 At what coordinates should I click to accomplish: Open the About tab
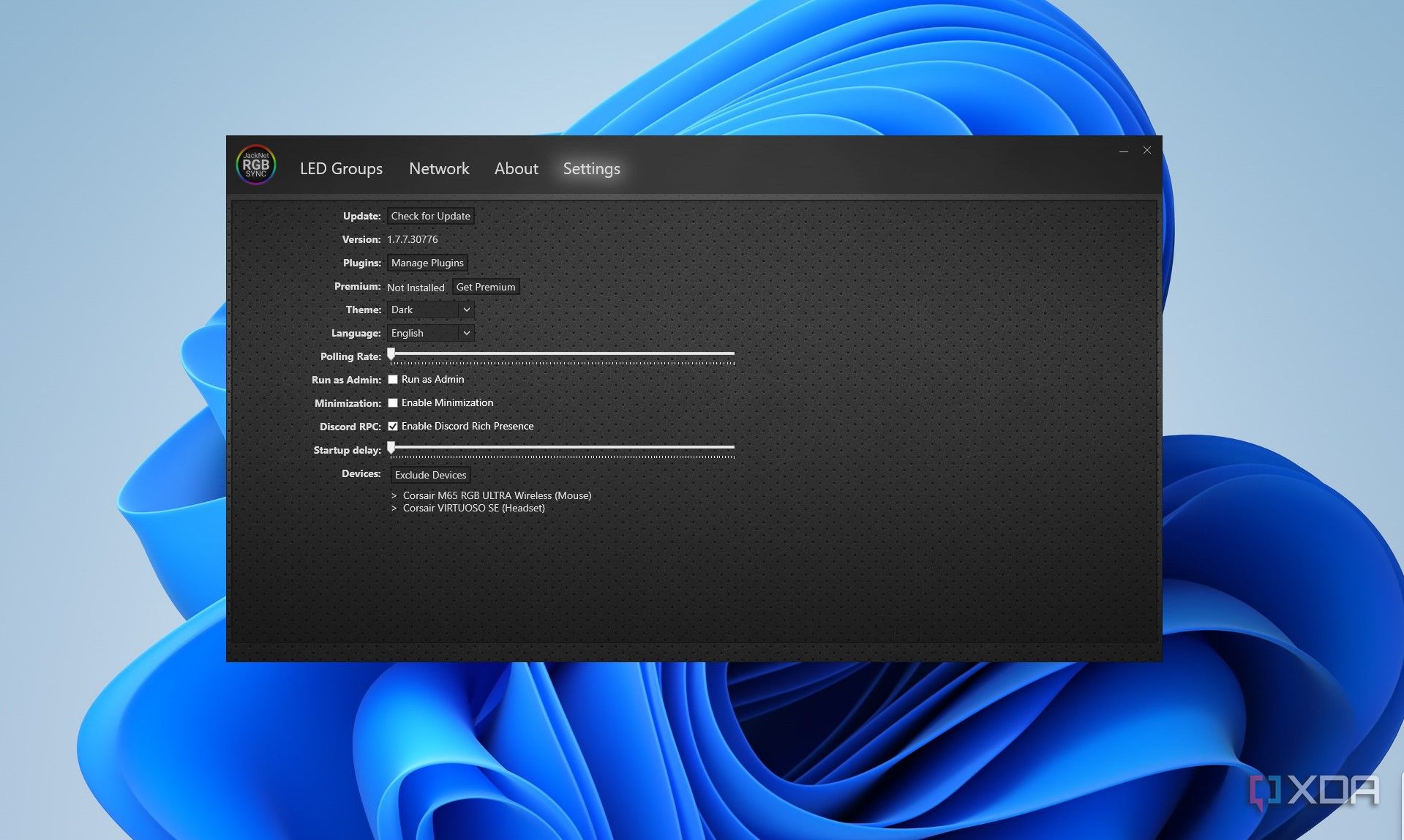pos(516,169)
